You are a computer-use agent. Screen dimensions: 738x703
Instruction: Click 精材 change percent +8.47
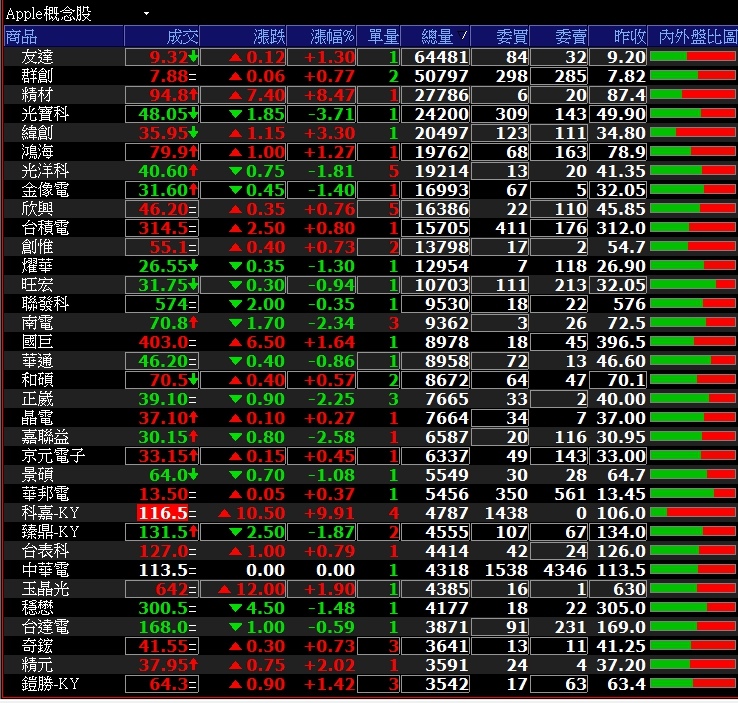329,95
